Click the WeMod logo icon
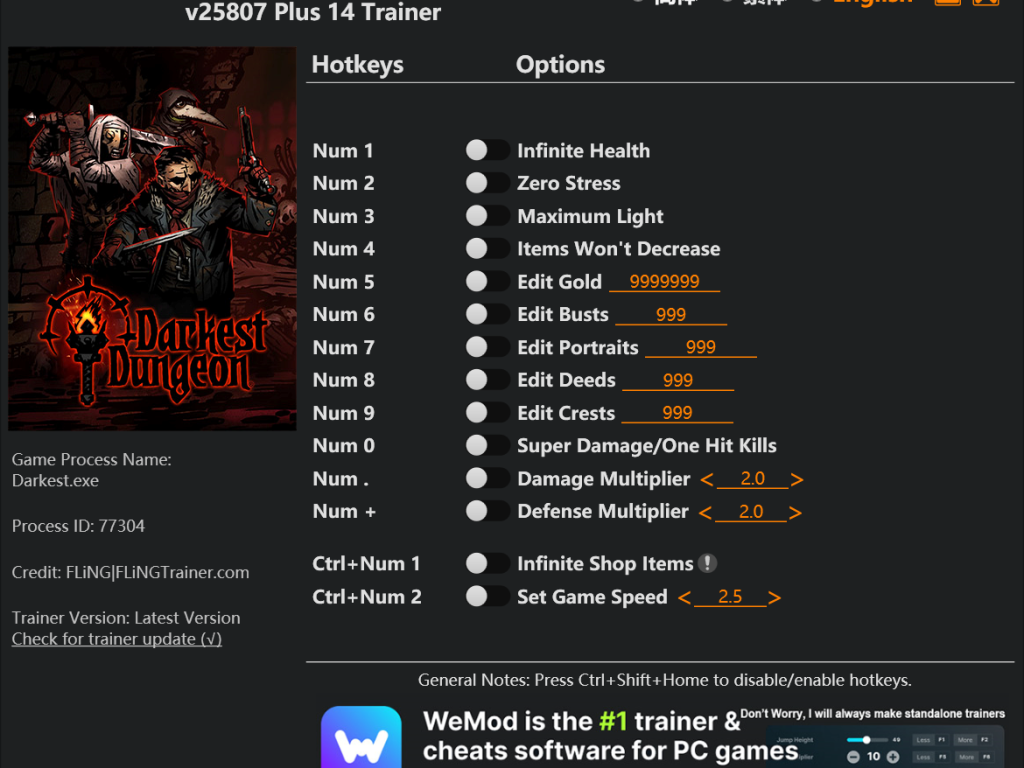The image size is (1024, 768). 361,737
